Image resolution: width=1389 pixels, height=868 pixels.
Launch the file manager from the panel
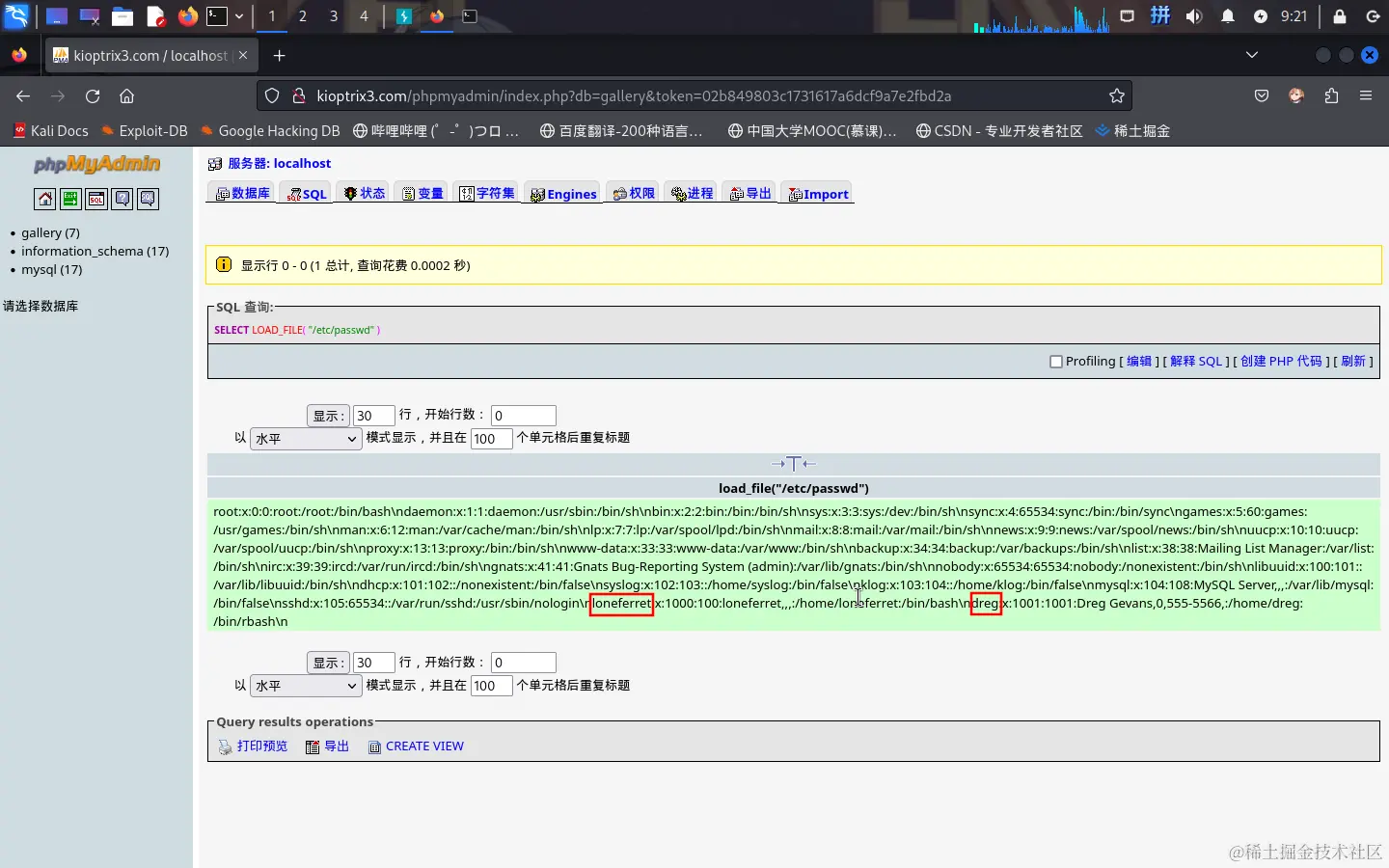122,16
